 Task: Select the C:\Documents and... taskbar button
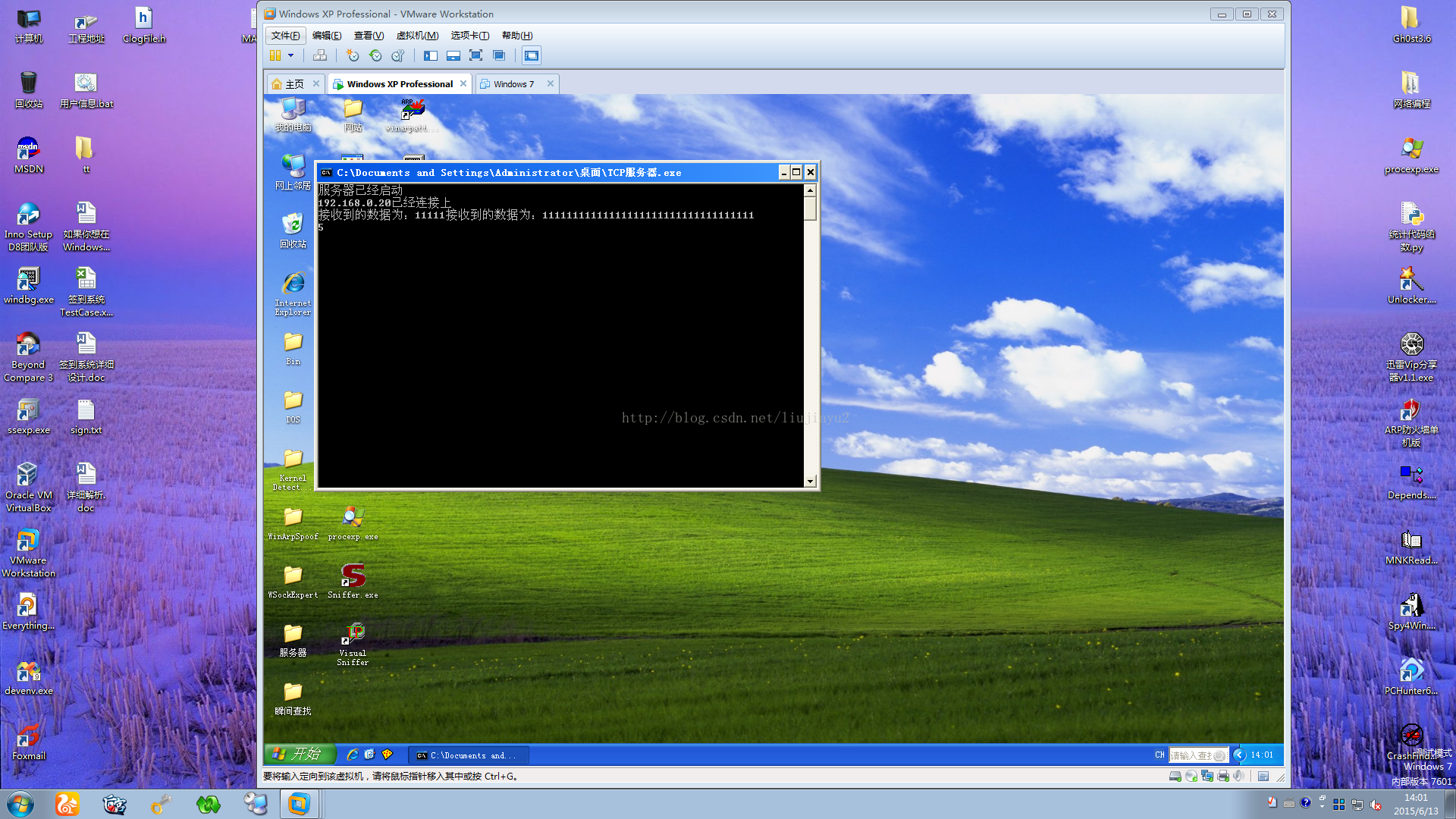pyautogui.click(x=468, y=755)
